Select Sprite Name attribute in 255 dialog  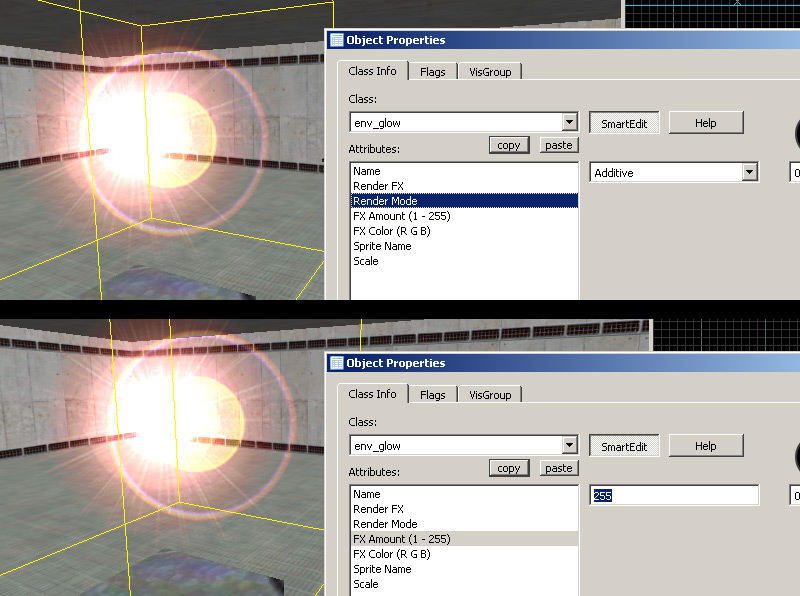pyautogui.click(x=464, y=569)
